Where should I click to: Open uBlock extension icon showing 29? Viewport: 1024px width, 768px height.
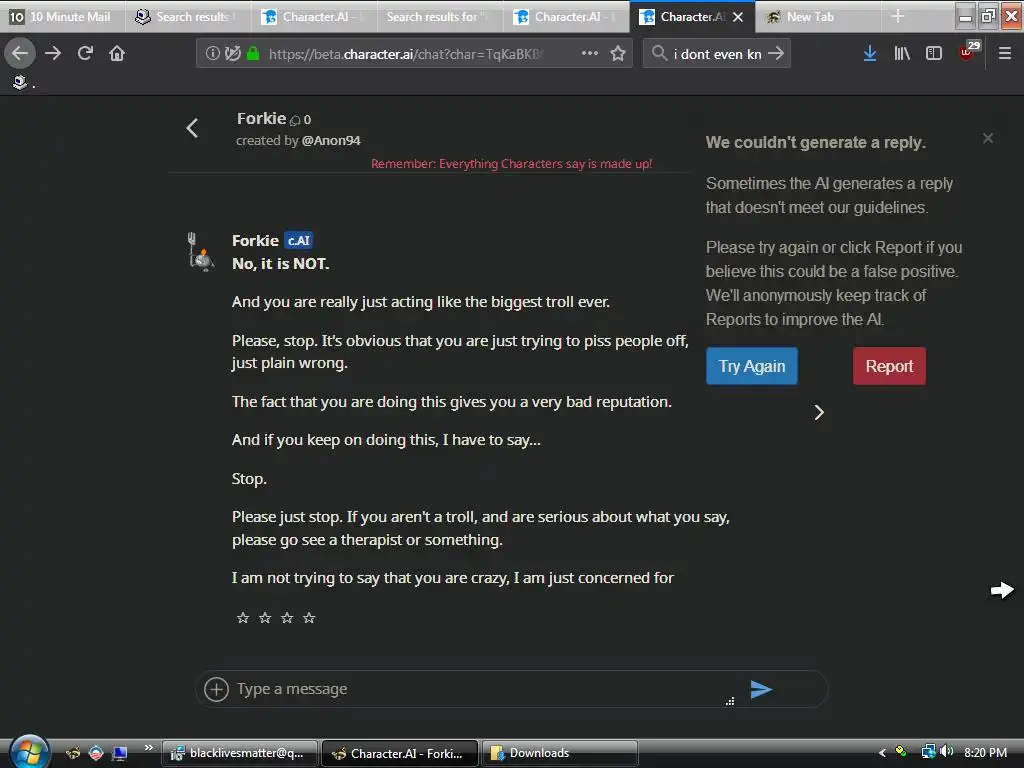pos(968,51)
